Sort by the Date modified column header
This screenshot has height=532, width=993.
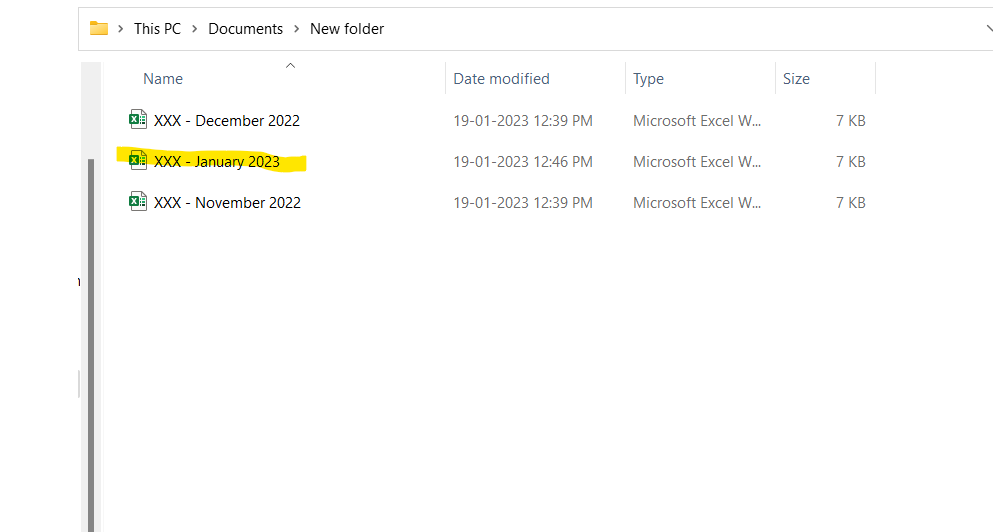(501, 79)
